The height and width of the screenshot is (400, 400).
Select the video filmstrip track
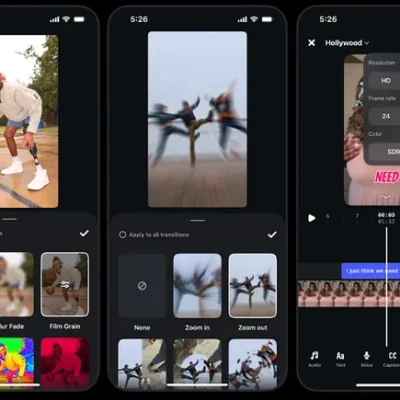coord(349,293)
